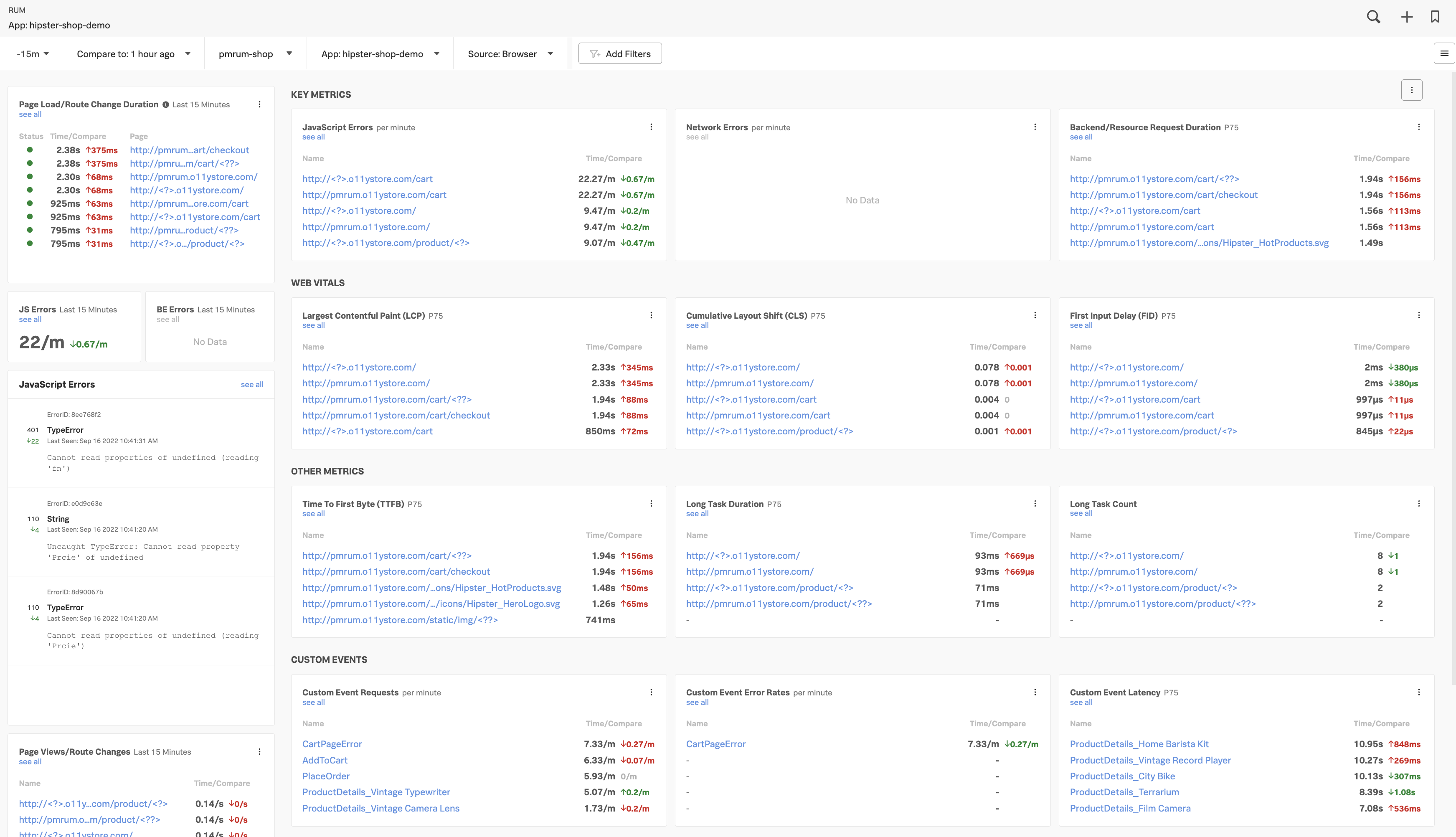The width and height of the screenshot is (1456, 837).
Task: Open Cumulative Layout Shift card kebab menu
Action: tap(1035, 315)
